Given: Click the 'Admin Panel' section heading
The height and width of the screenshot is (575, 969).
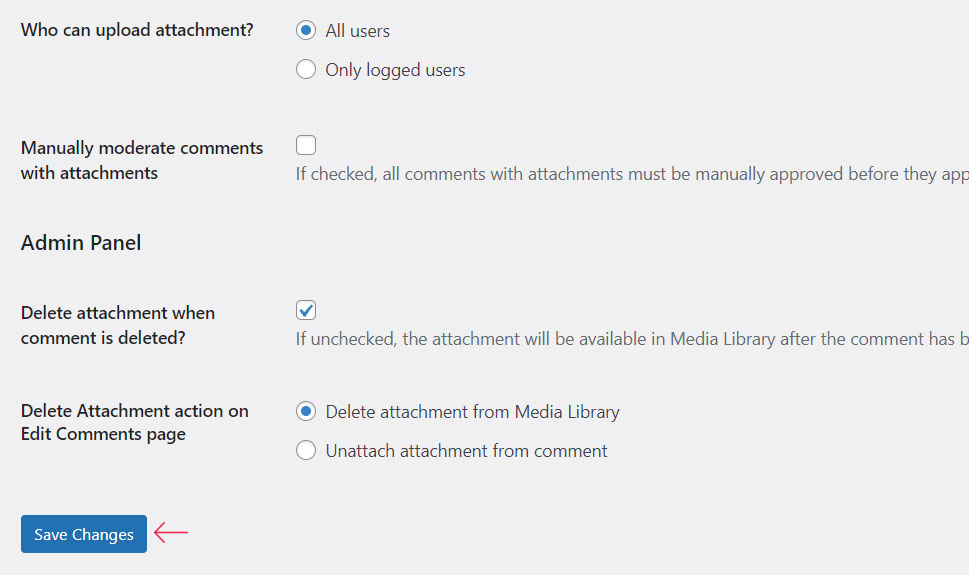Looking at the screenshot, I should (x=81, y=243).
